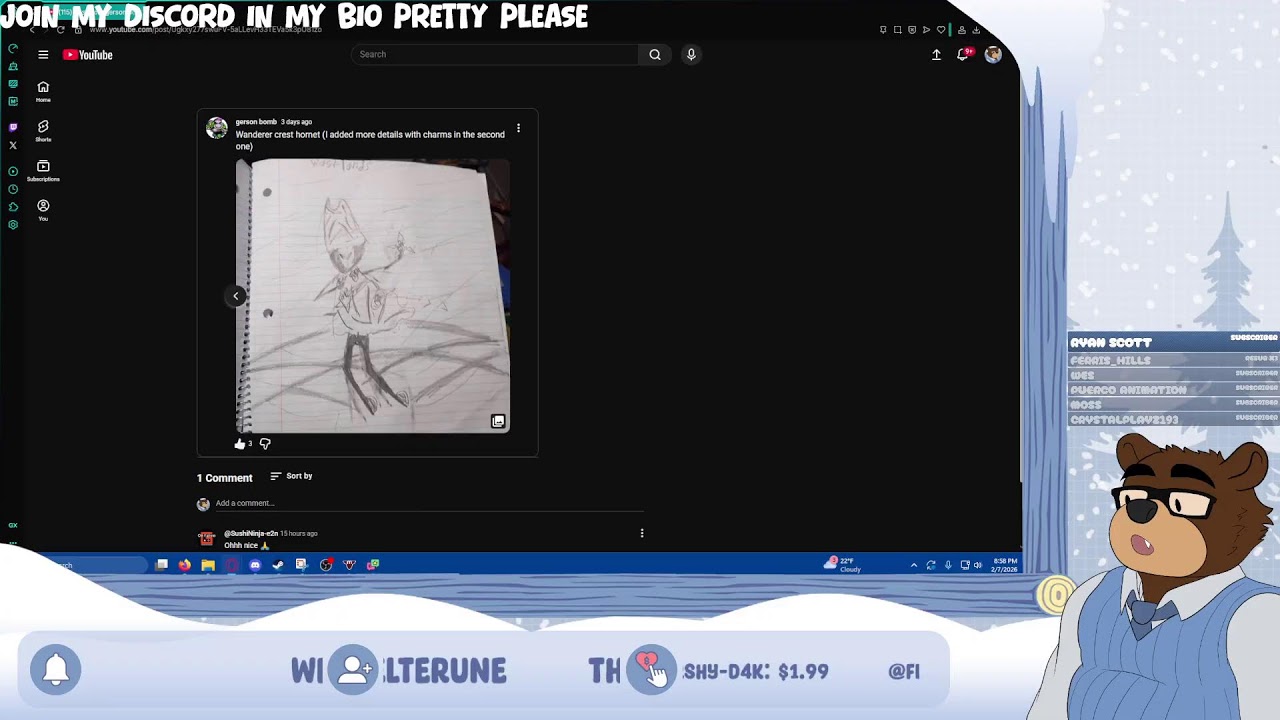Open the YouTube hamburger guide menu
This screenshot has width=1280, height=720.
click(43, 55)
